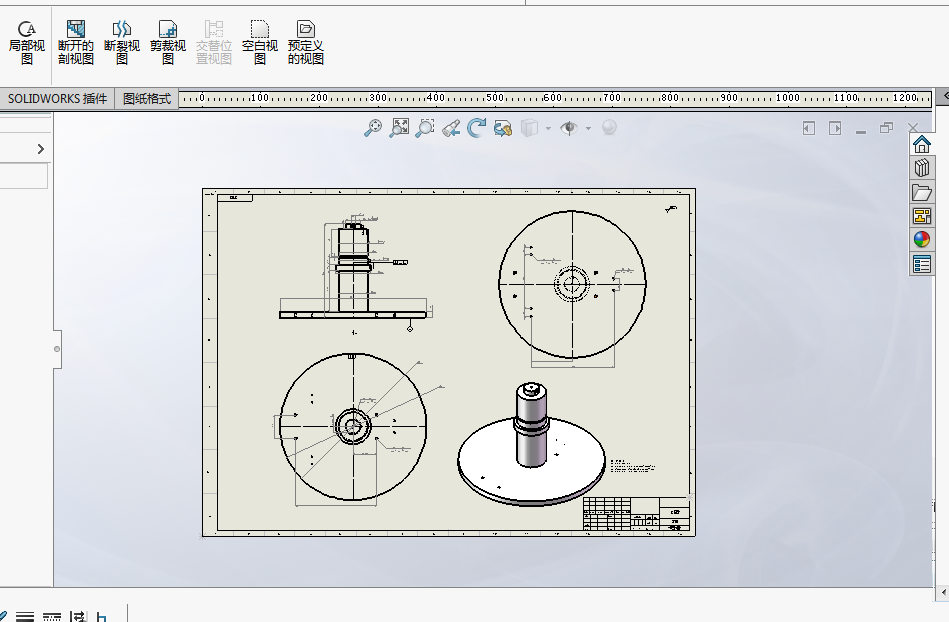Open the File Explorer task pane
This screenshot has height=622, width=949.
tap(922, 192)
